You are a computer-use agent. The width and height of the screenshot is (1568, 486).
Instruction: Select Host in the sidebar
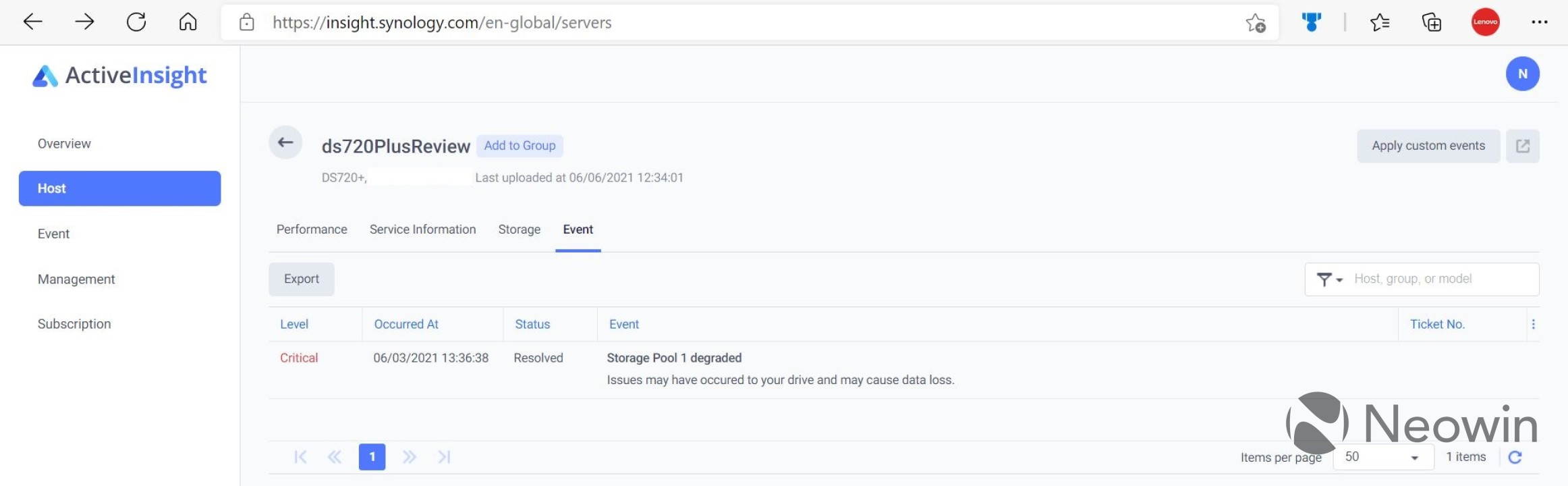pos(119,188)
